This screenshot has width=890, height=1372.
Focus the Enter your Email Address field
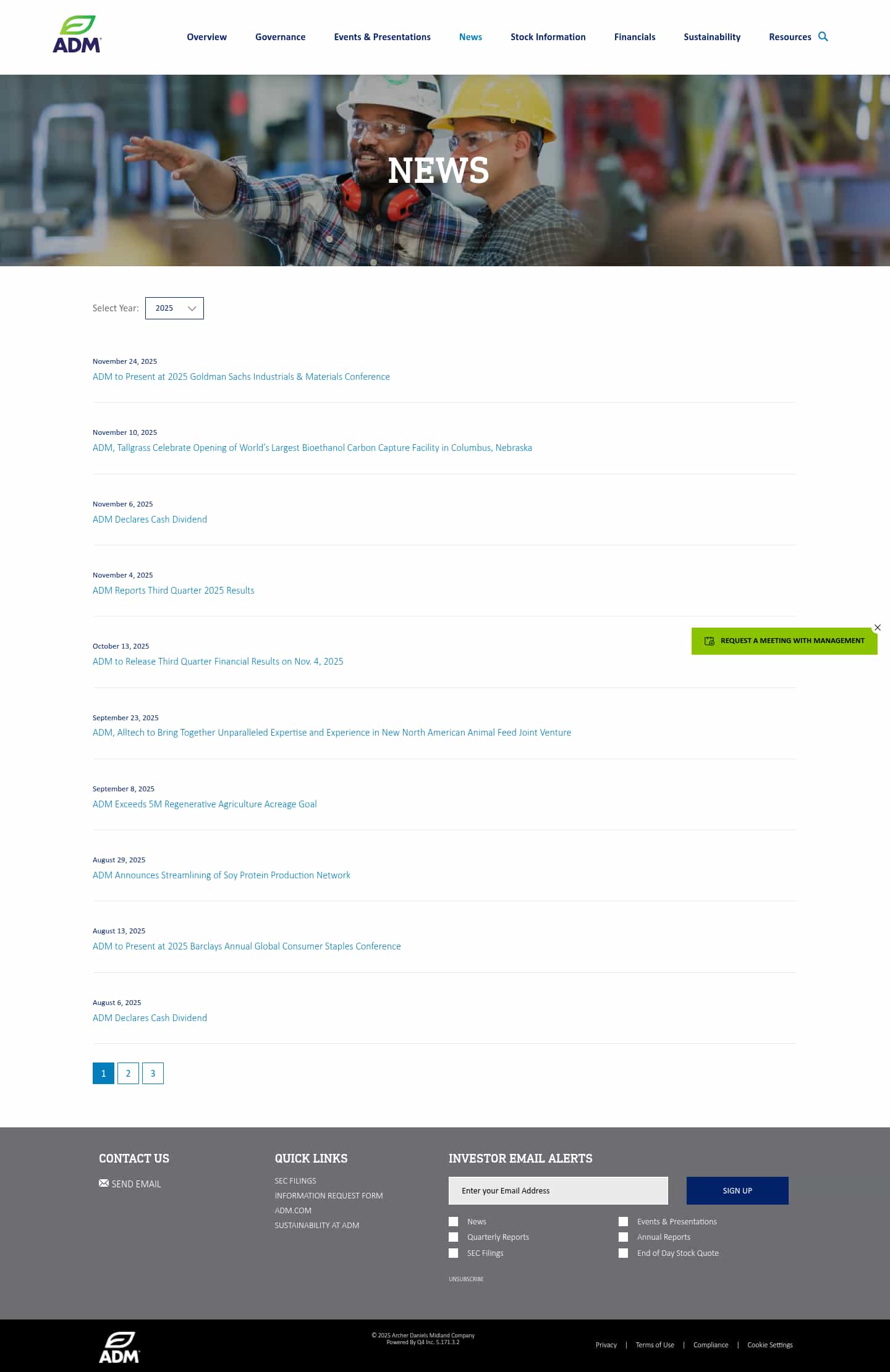(x=558, y=1191)
